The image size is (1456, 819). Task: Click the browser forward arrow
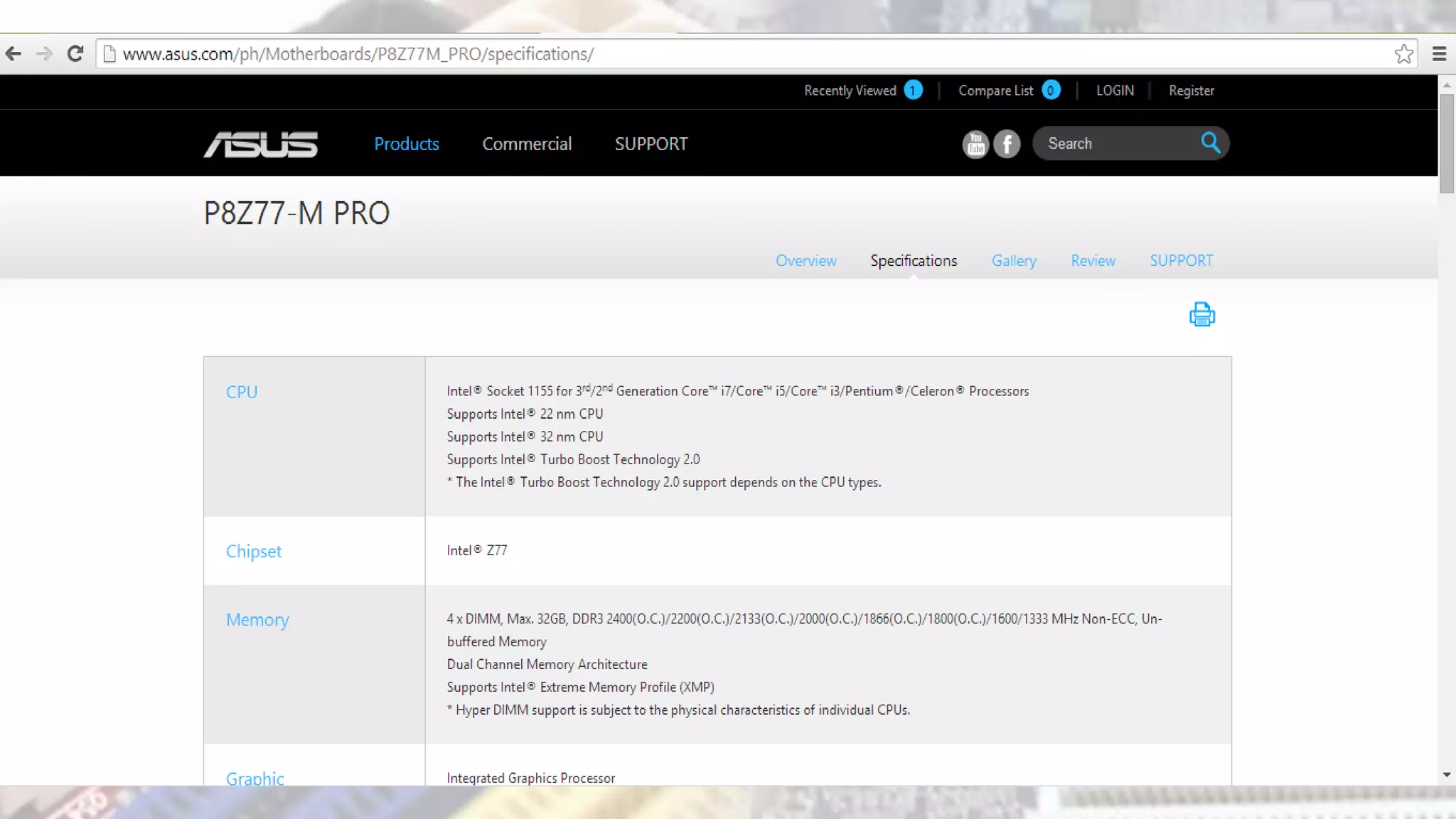pyautogui.click(x=44, y=54)
